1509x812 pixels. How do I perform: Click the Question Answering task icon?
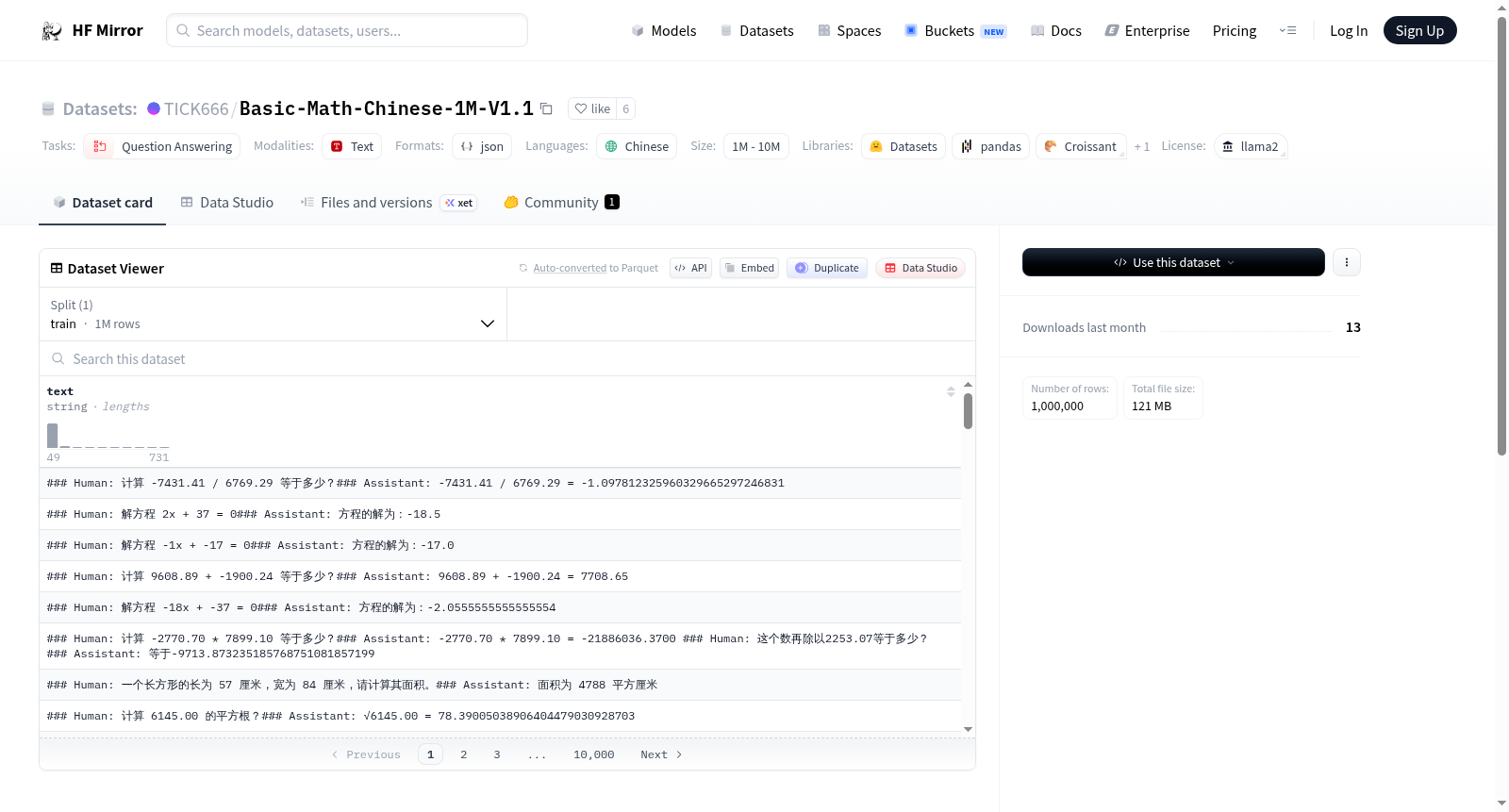pos(99,146)
